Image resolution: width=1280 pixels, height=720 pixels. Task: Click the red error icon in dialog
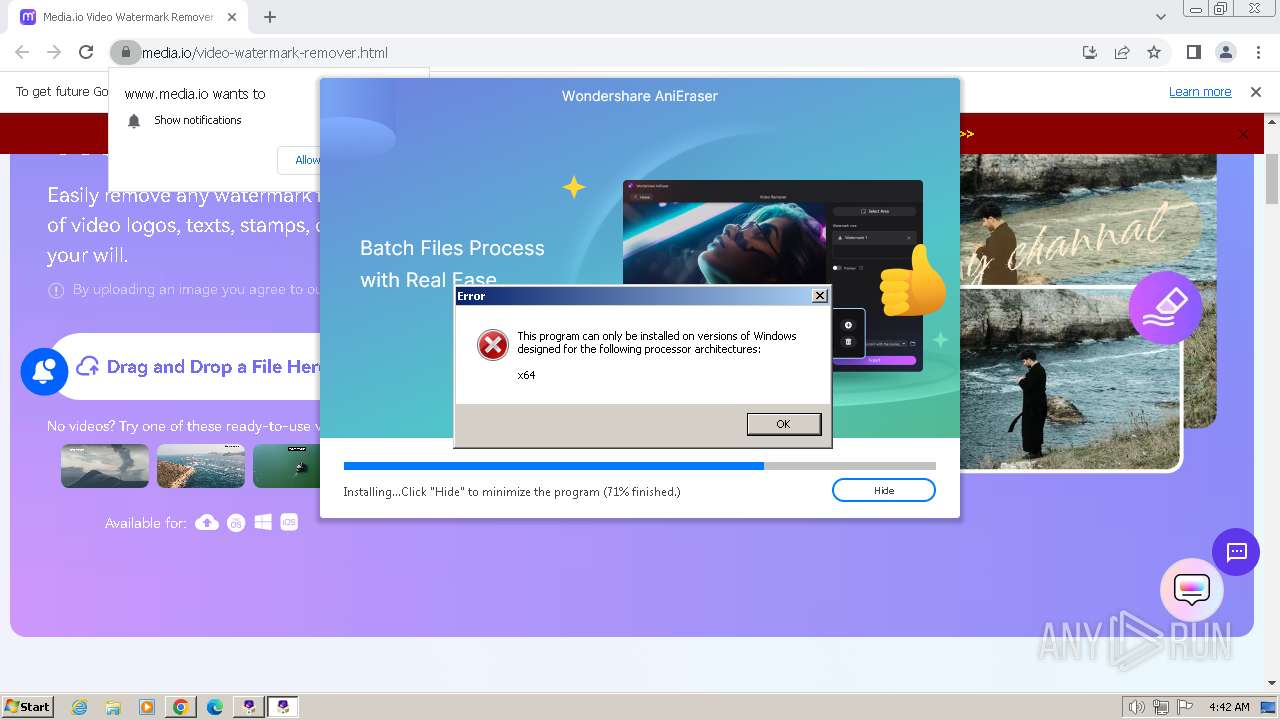(492, 345)
